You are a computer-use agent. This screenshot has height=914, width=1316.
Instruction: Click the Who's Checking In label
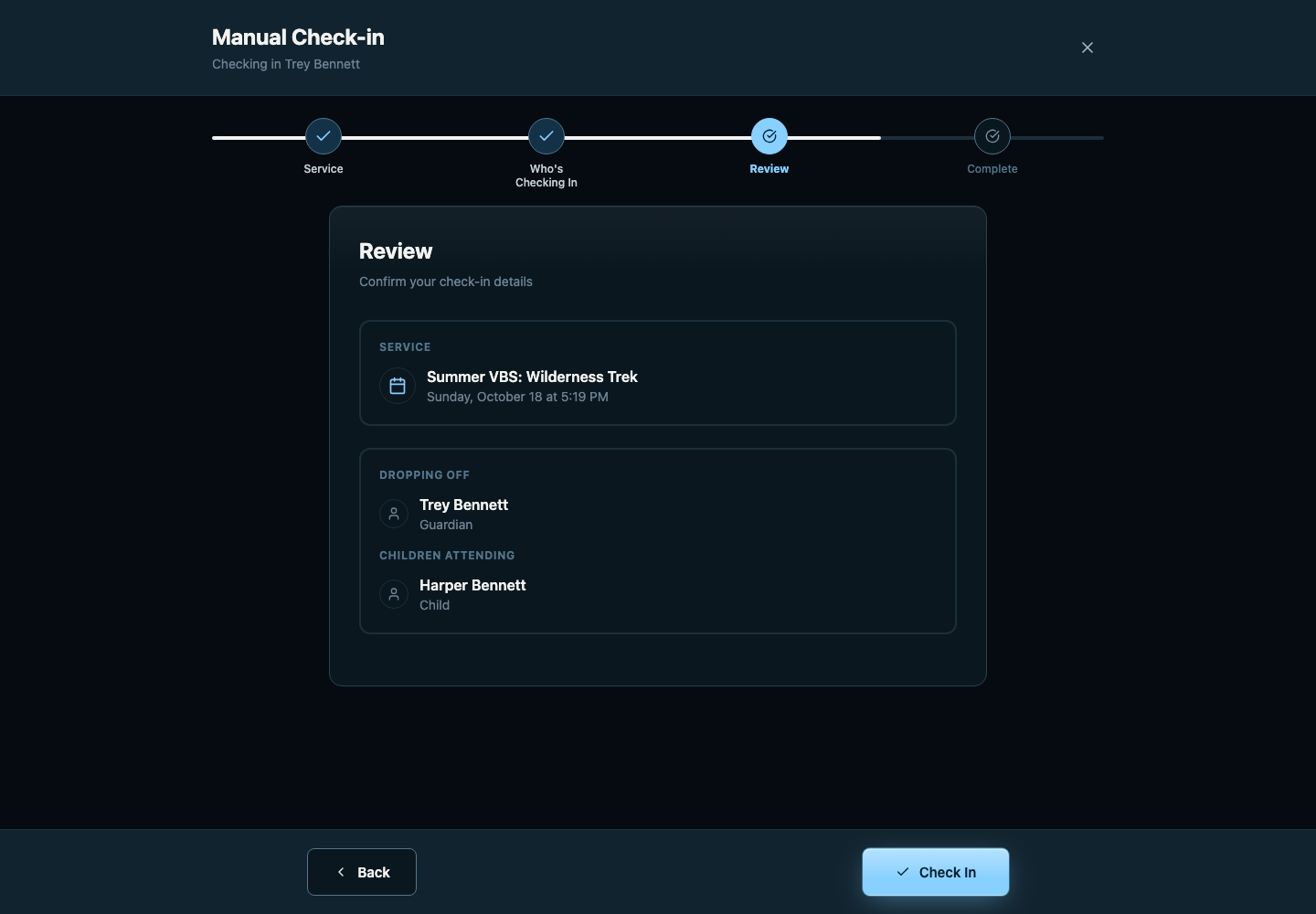(547, 175)
